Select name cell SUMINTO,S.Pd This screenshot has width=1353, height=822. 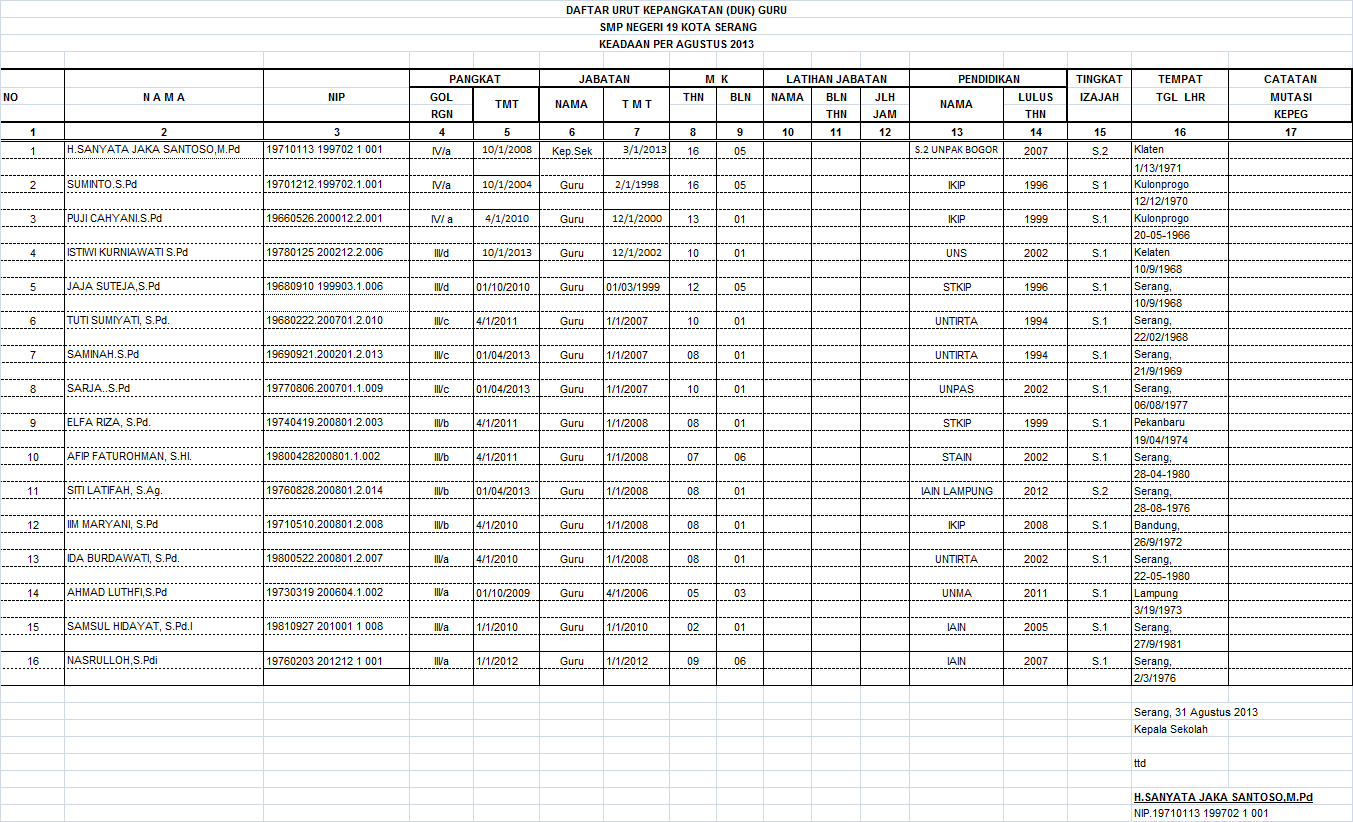pos(164,185)
